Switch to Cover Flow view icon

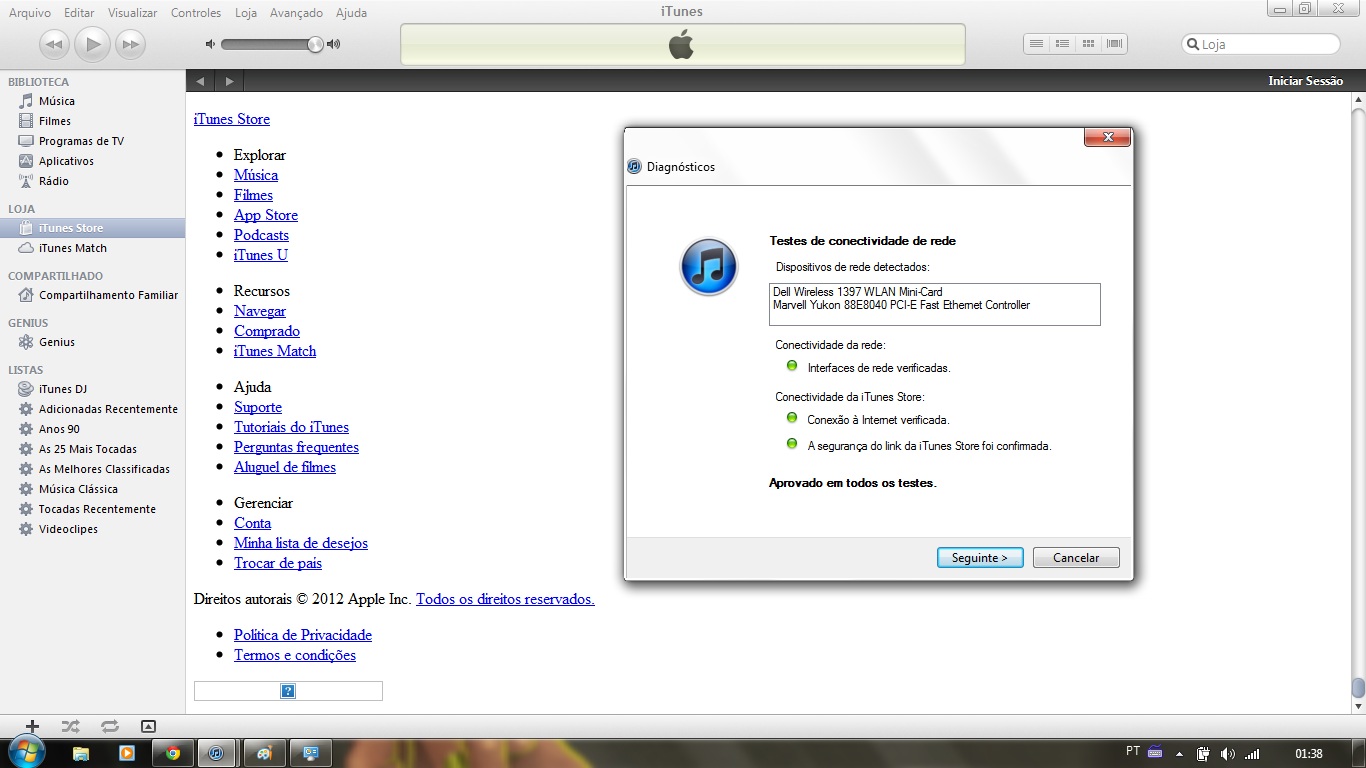point(1115,44)
